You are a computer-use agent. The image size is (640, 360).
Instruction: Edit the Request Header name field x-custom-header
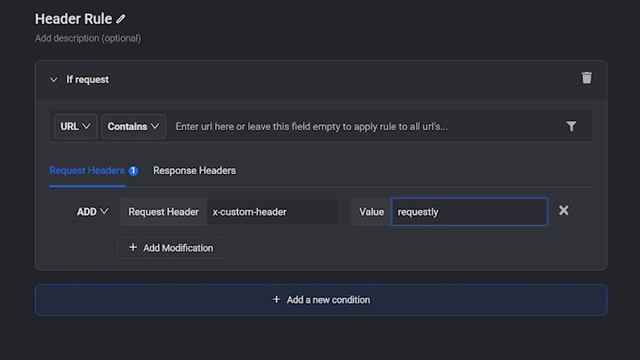pyautogui.click(x=273, y=212)
